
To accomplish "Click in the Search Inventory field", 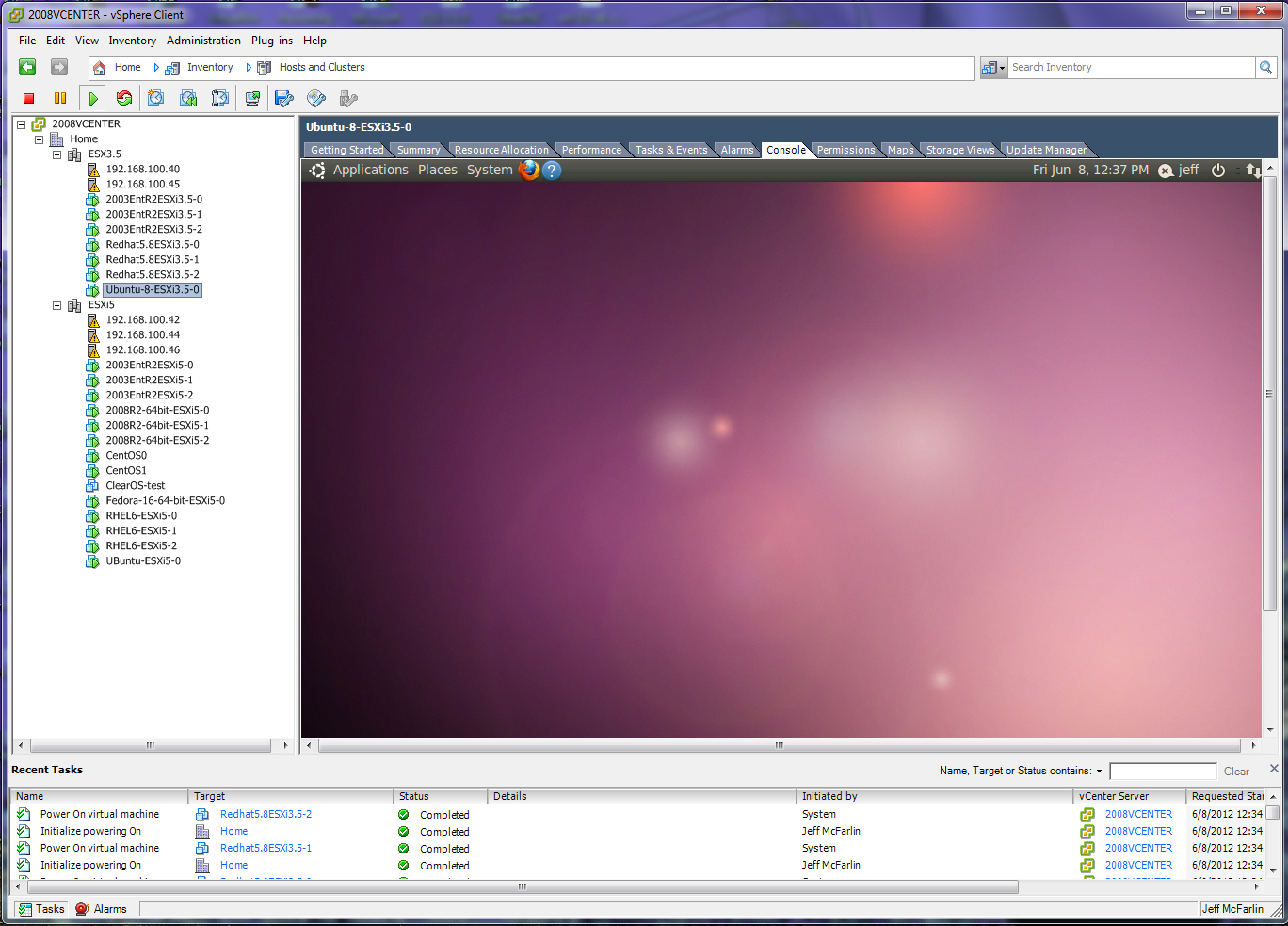I will 1131,67.
